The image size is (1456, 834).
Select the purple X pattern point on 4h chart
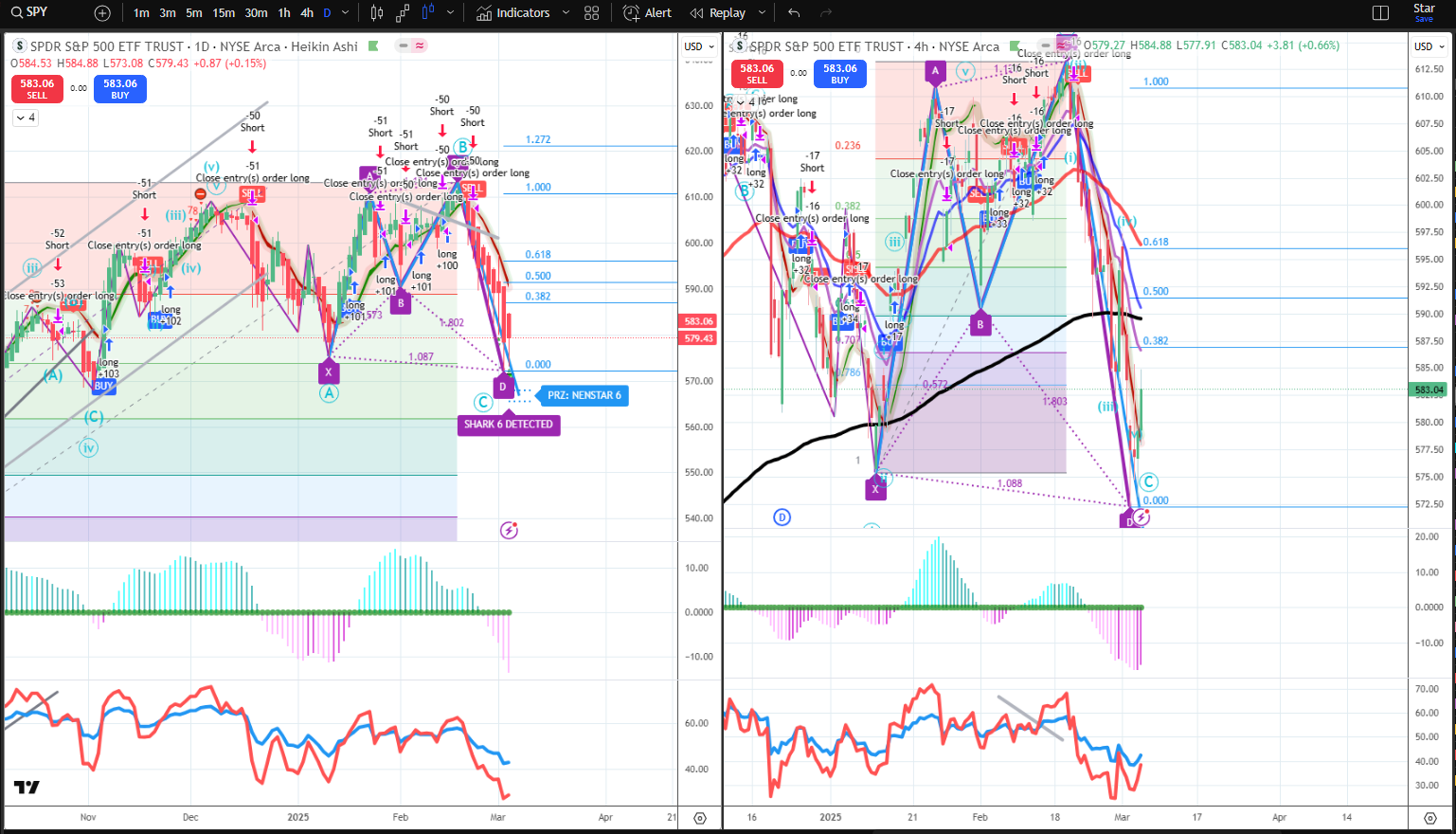[x=876, y=488]
